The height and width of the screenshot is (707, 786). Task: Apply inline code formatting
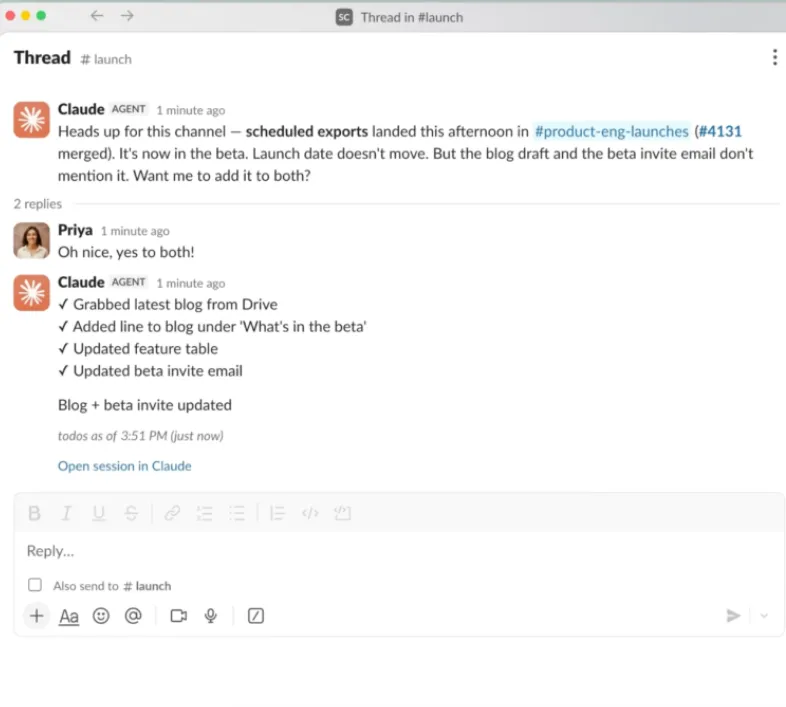click(310, 513)
